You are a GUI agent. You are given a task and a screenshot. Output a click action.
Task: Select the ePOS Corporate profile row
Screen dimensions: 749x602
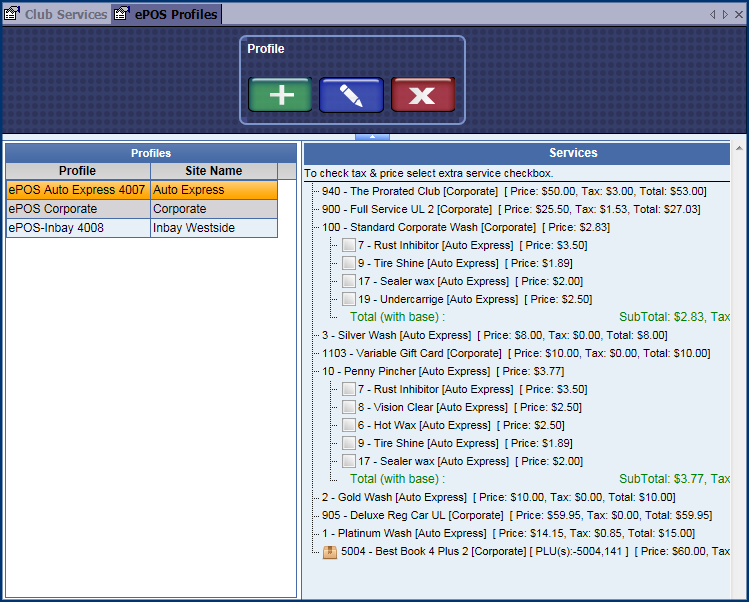point(77,209)
